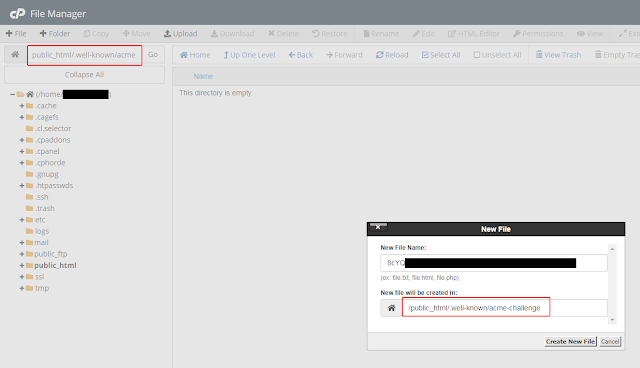This screenshot has width=640, height=368.
Task: Click the Restore toolbar button
Action: click(329, 33)
